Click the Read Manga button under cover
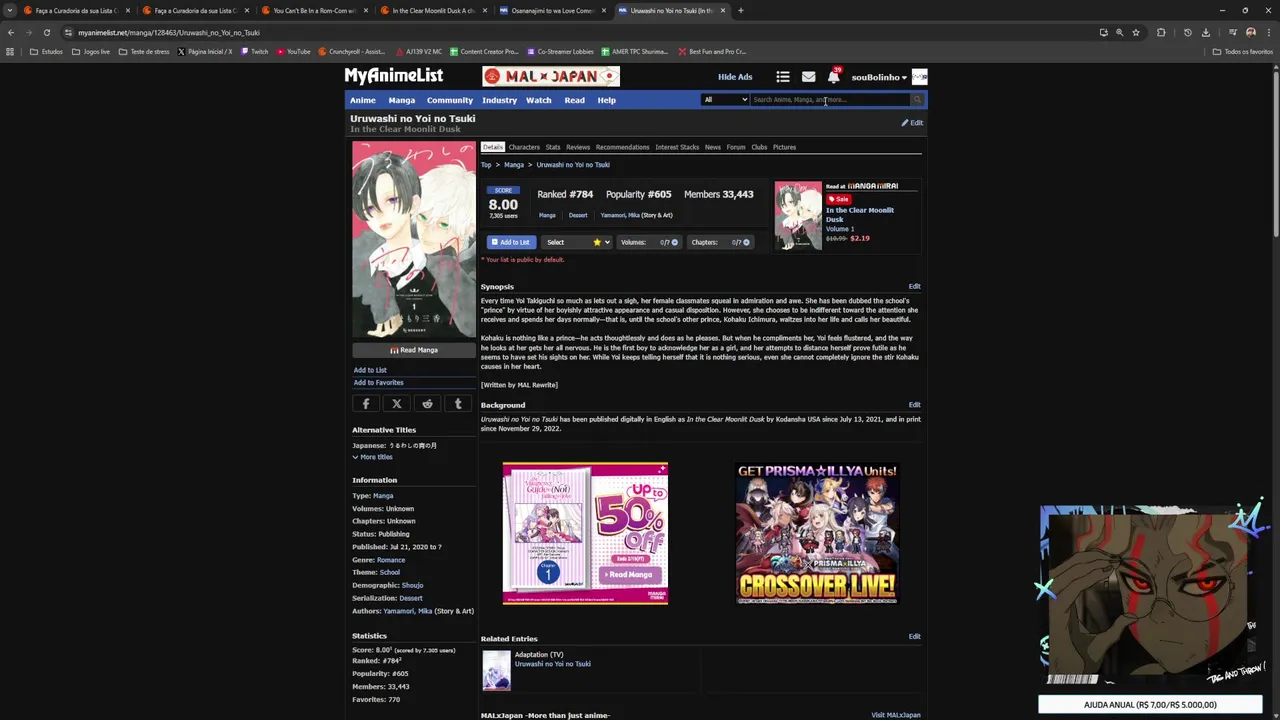Image resolution: width=1280 pixels, height=720 pixels. click(414, 350)
